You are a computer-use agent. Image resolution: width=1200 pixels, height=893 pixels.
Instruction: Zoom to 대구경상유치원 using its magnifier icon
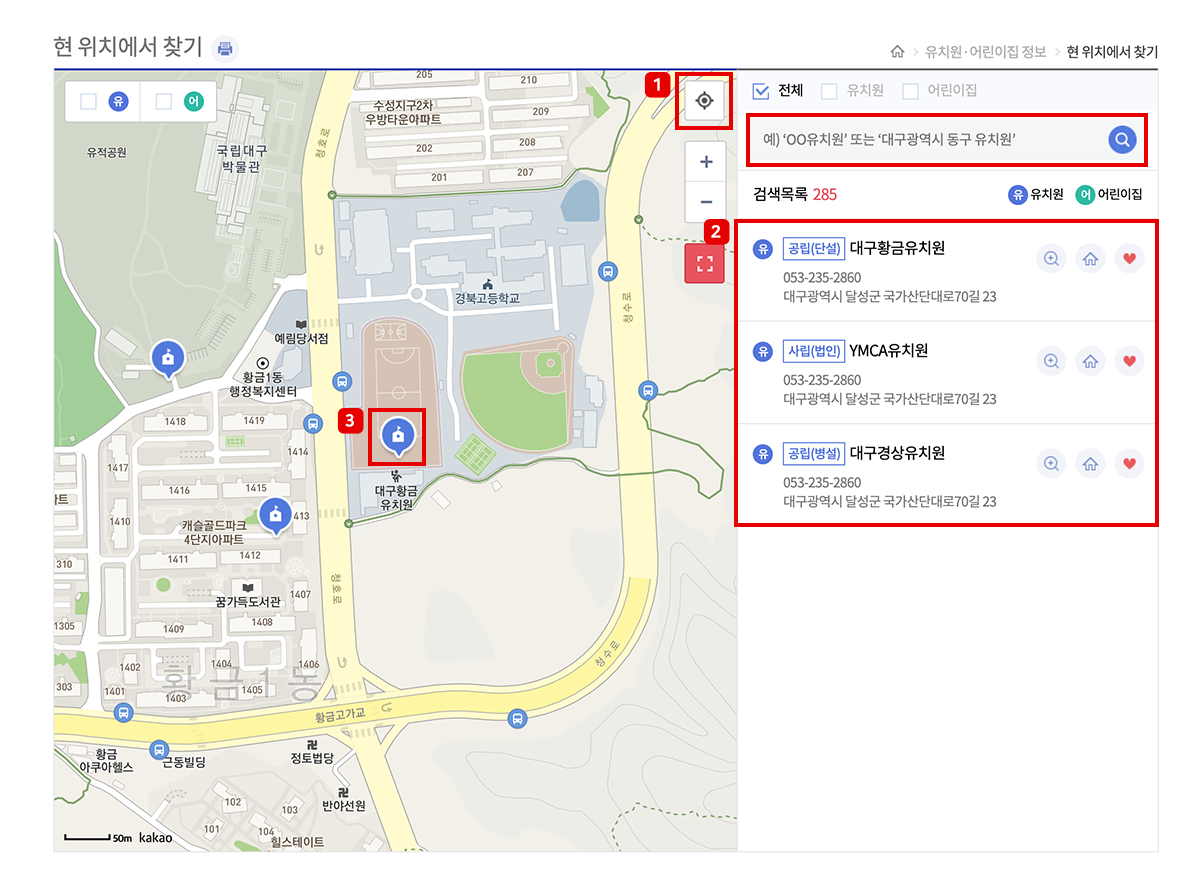1051,463
